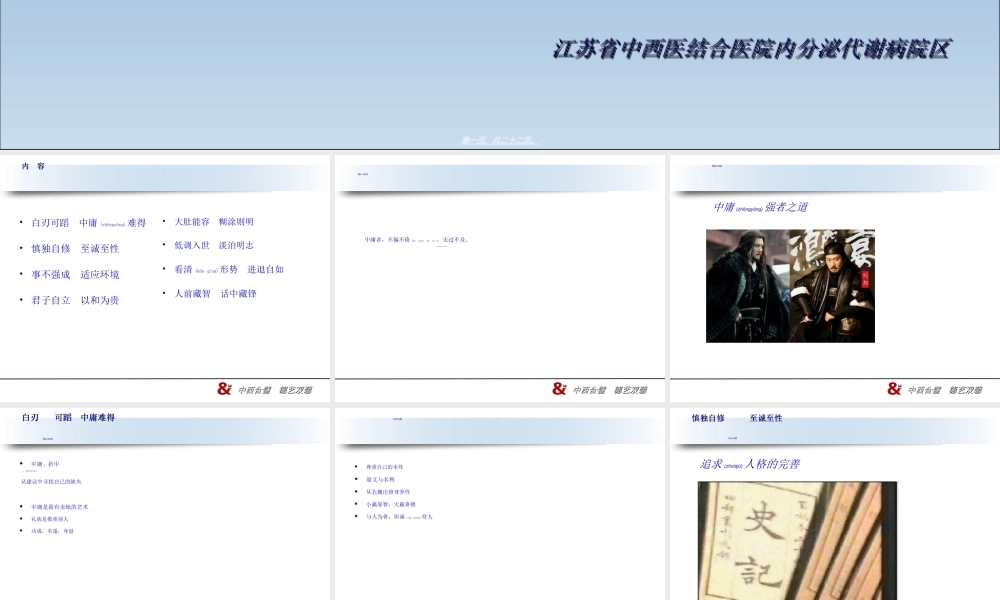Viewport: 1000px width, 600px height.
Task: Select the ampersand emblem on the 强者之道 slide
Action: point(893,388)
